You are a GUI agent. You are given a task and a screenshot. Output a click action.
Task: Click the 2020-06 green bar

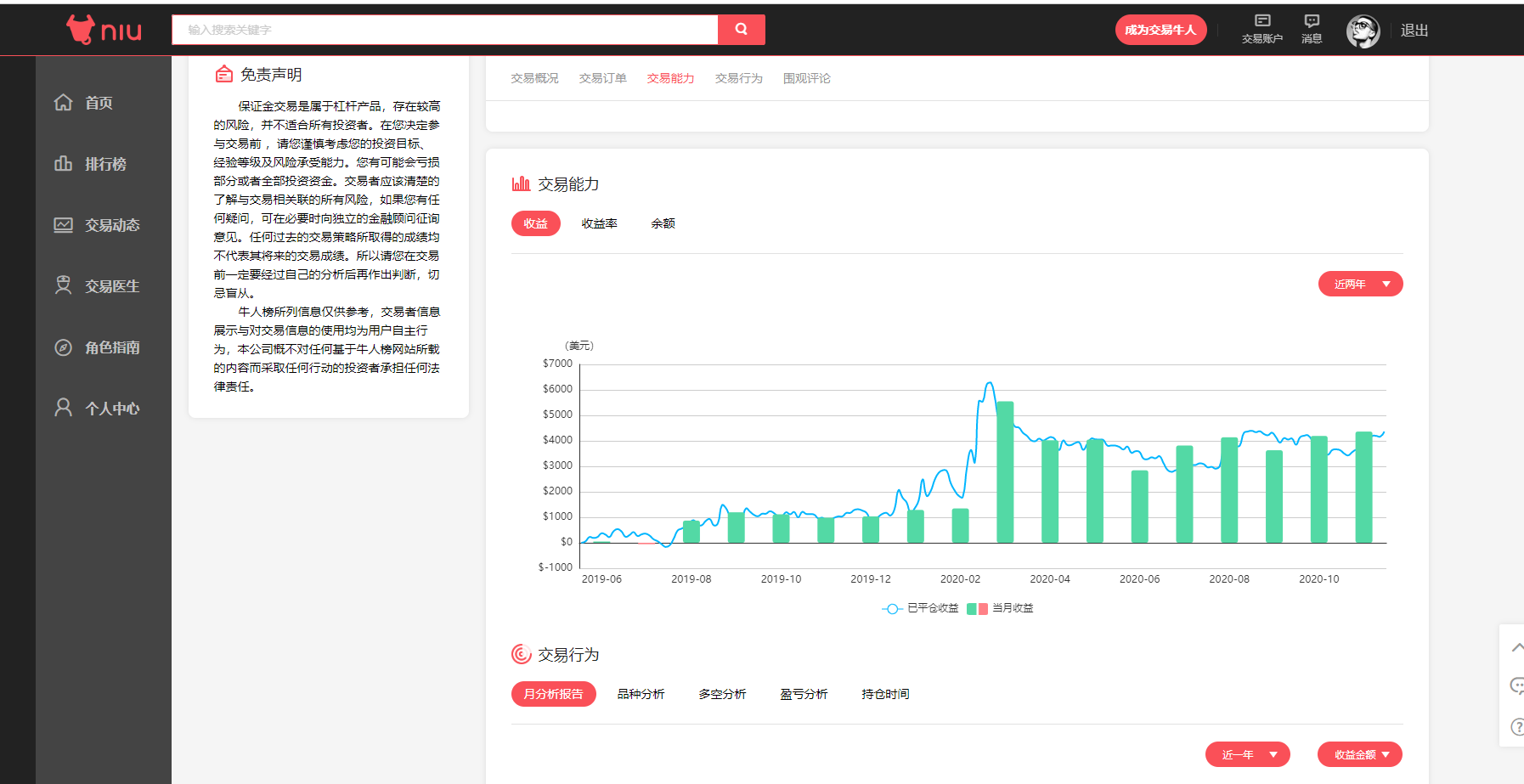[x=1139, y=506]
